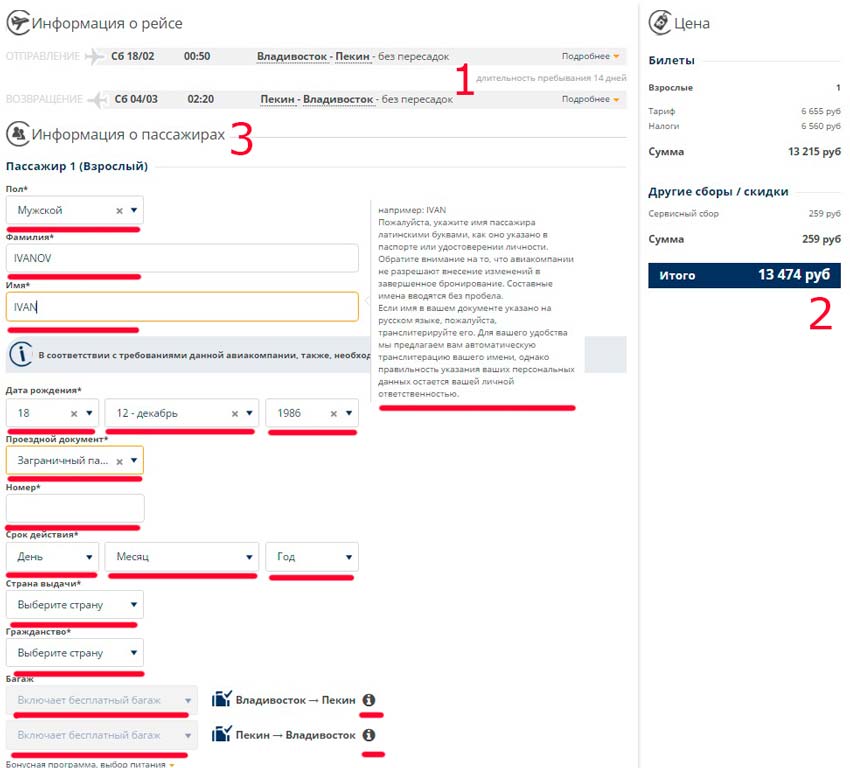This screenshot has width=850, height=768.
Task: Click luggage icon next to Владивосток → Пекин
Action: (x=221, y=700)
